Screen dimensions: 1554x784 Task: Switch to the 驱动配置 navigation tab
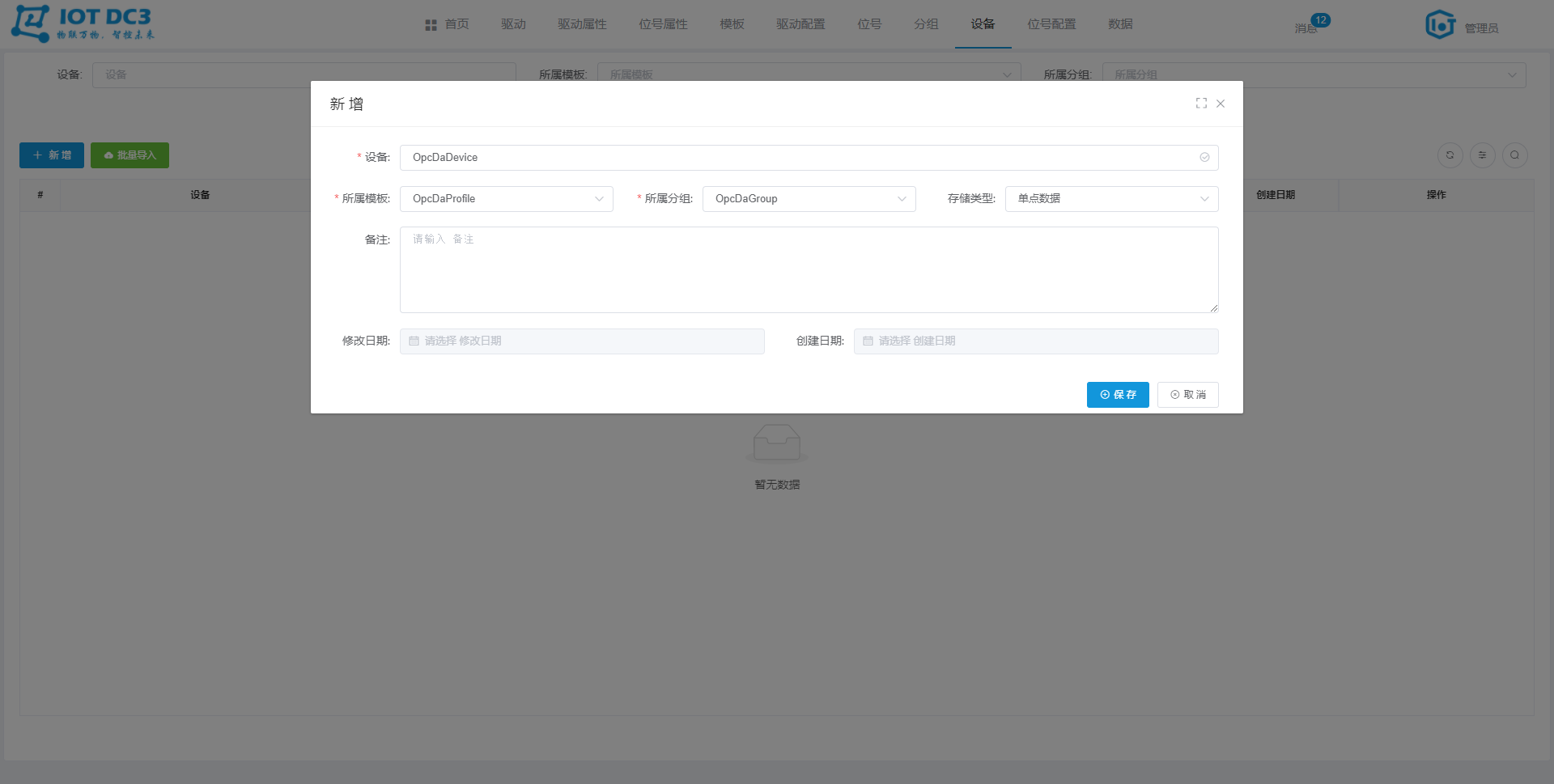click(800, 24)
